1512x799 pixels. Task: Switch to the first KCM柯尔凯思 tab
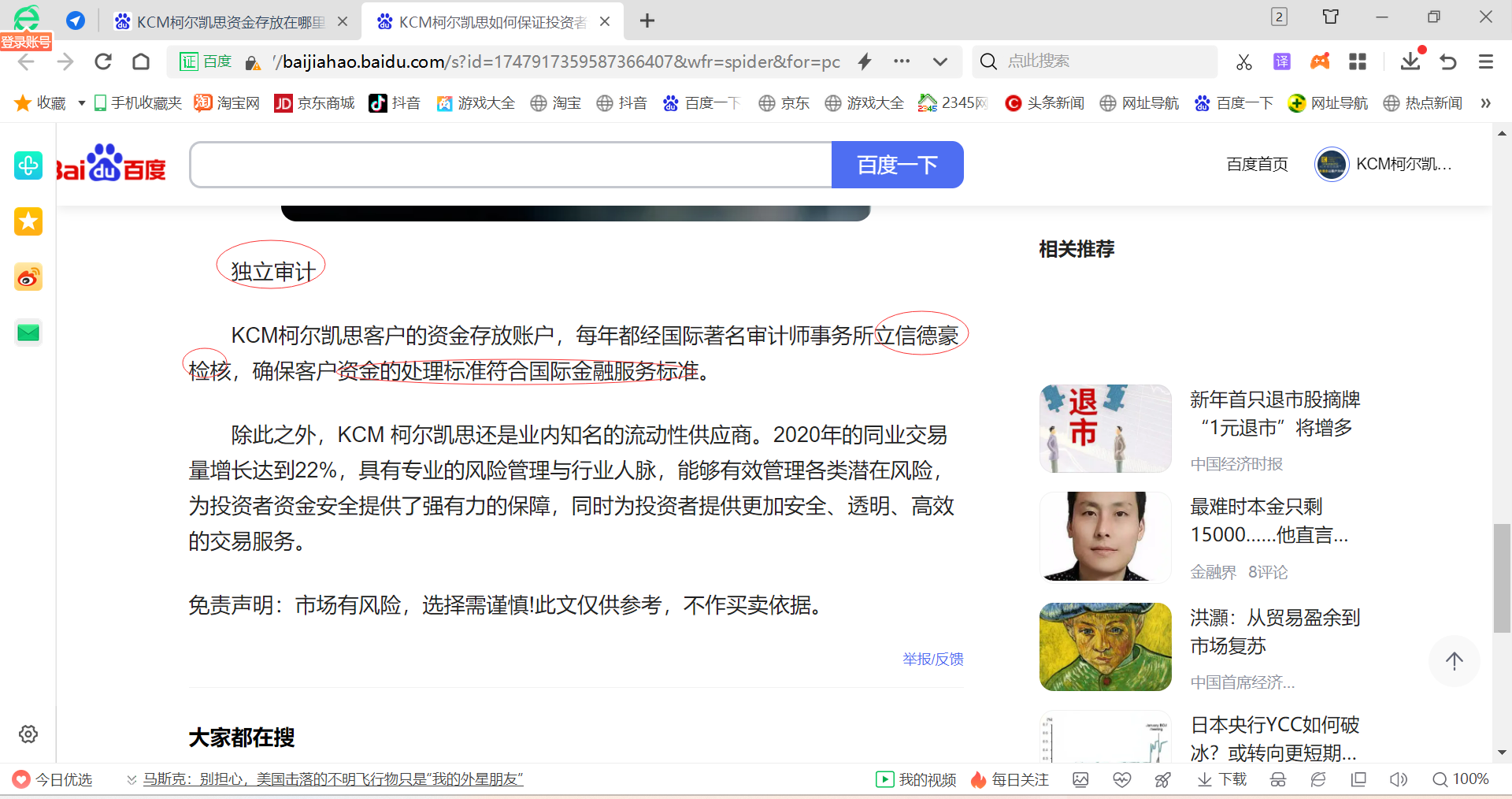[230, 22]
